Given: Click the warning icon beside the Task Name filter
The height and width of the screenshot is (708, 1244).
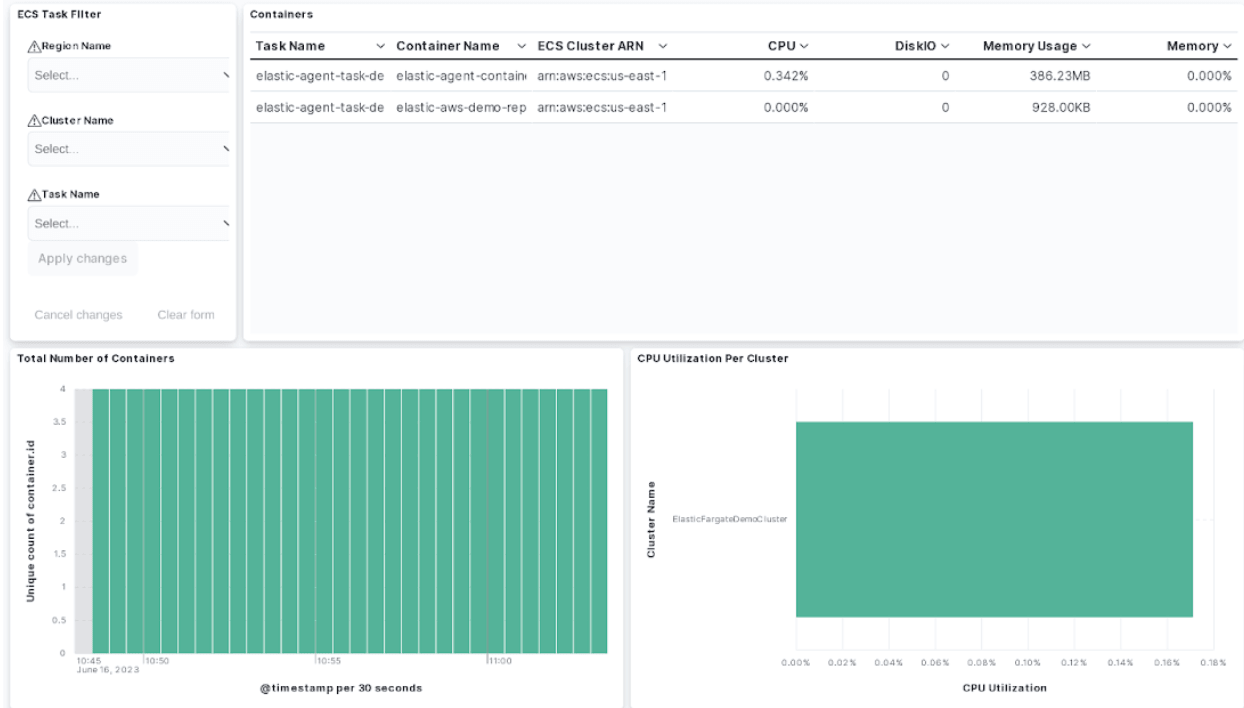Looking at the screenshot, I should [34, 194].
